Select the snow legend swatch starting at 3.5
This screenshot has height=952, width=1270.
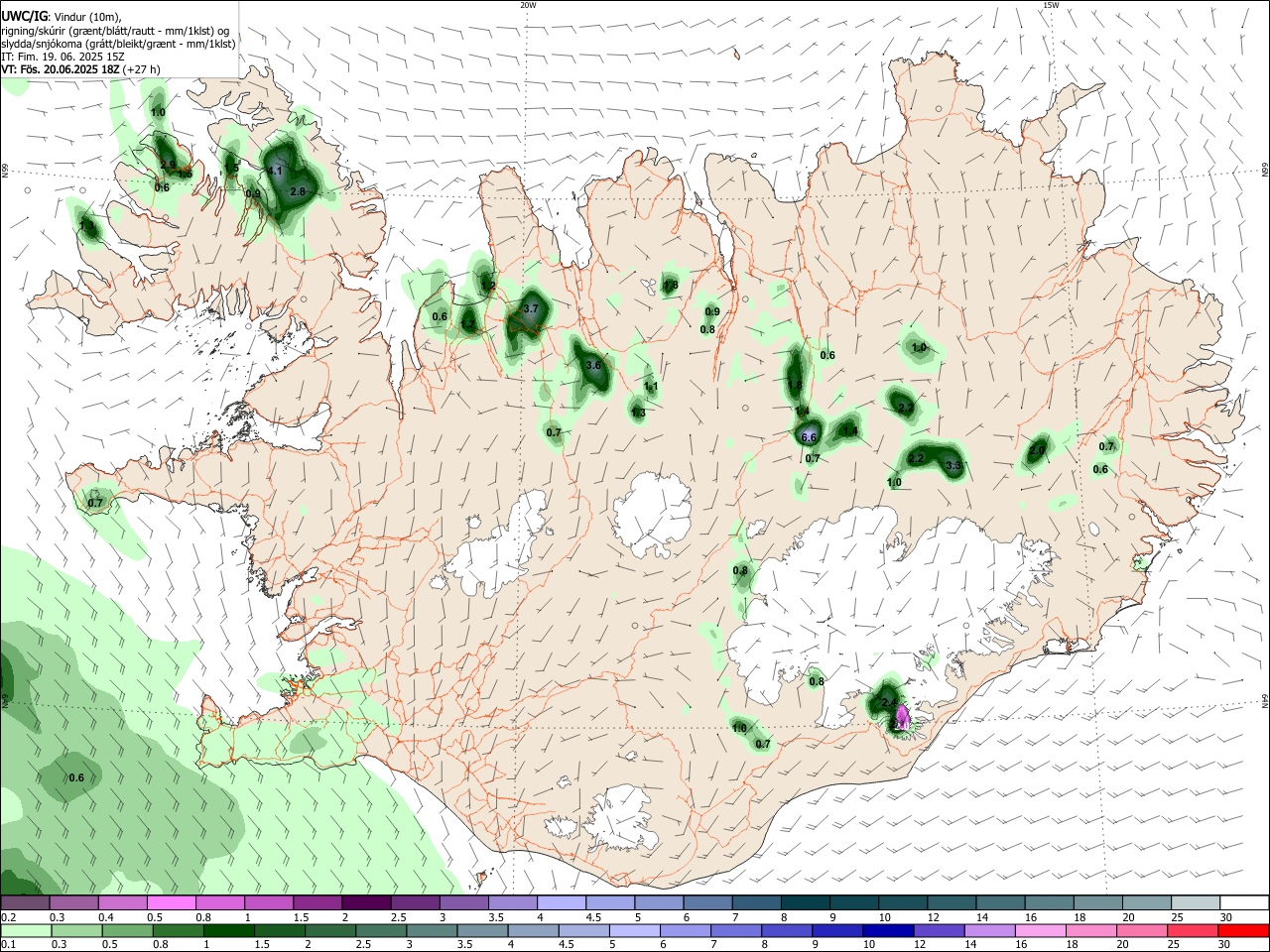(511, 902)
